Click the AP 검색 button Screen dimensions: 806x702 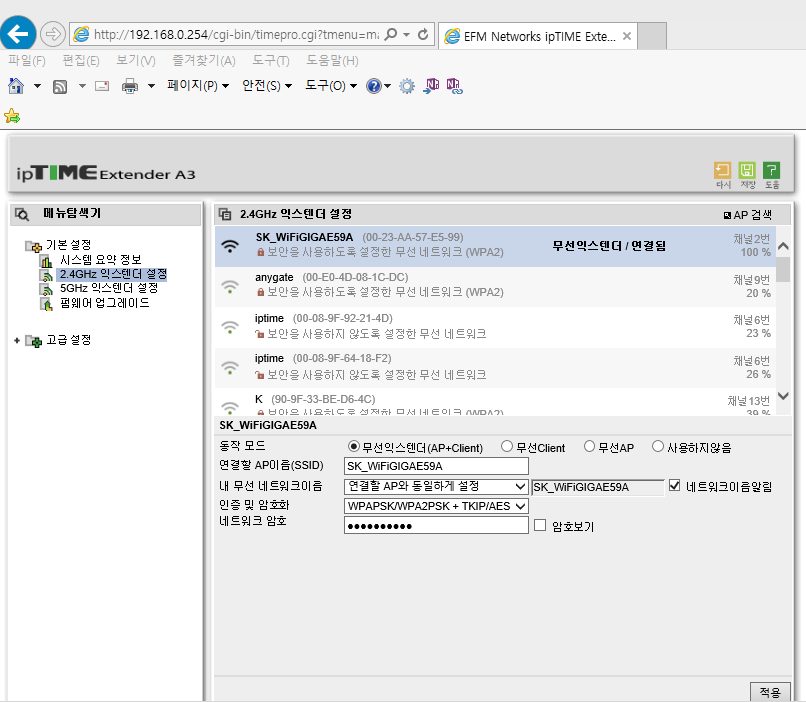747,215
